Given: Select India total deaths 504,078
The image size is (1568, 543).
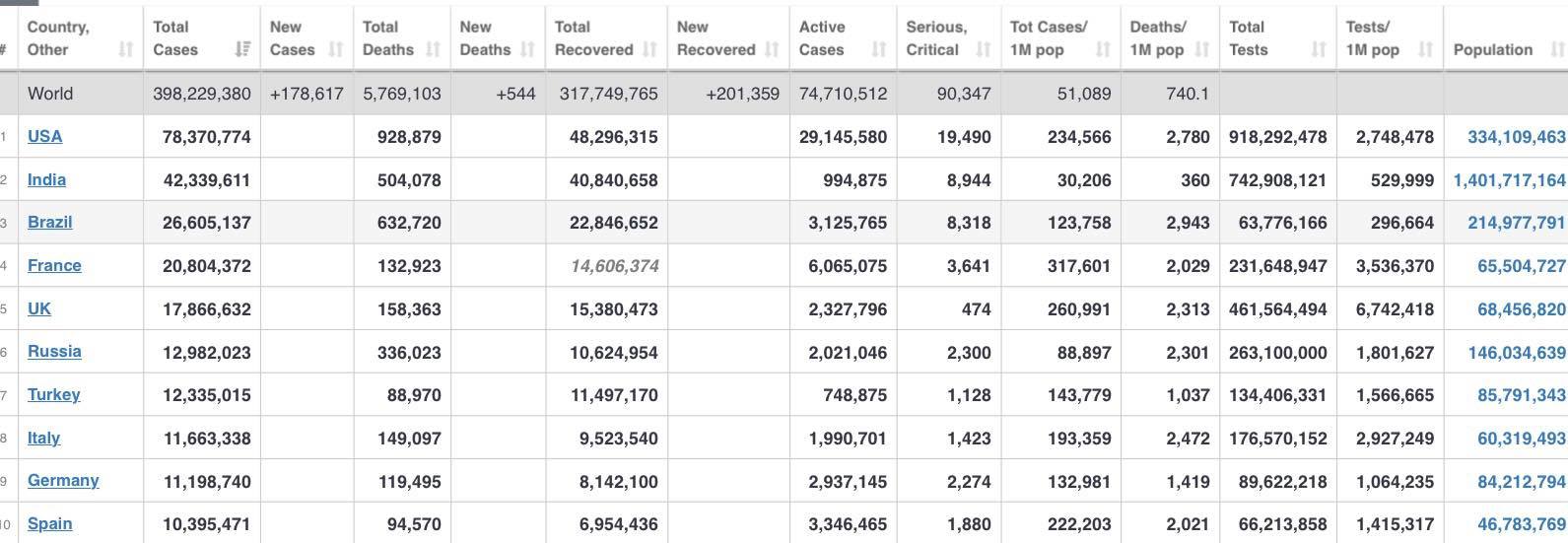Looking at the screenshot, I should pyautogui.click(x=409, y=180).
